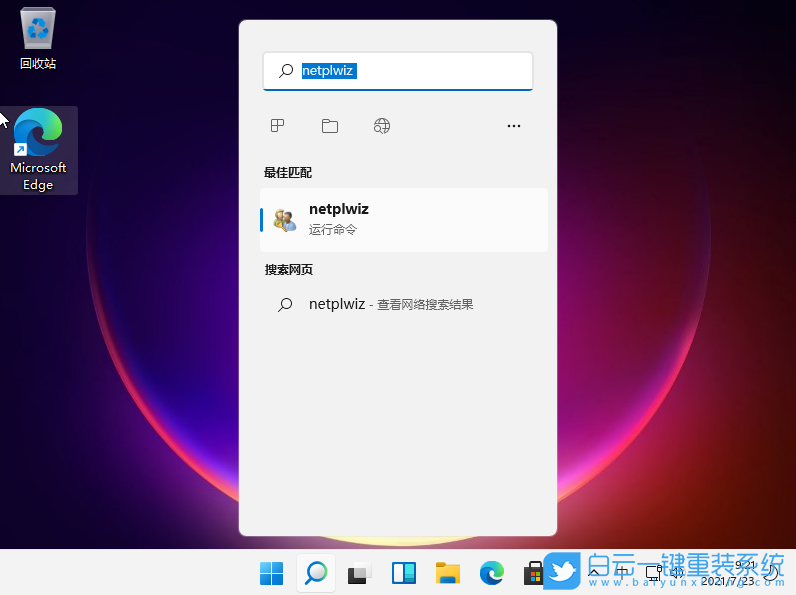Launch File Explorer from taskbar
Screen dimensions: 796x595
[x=448, y=573]
